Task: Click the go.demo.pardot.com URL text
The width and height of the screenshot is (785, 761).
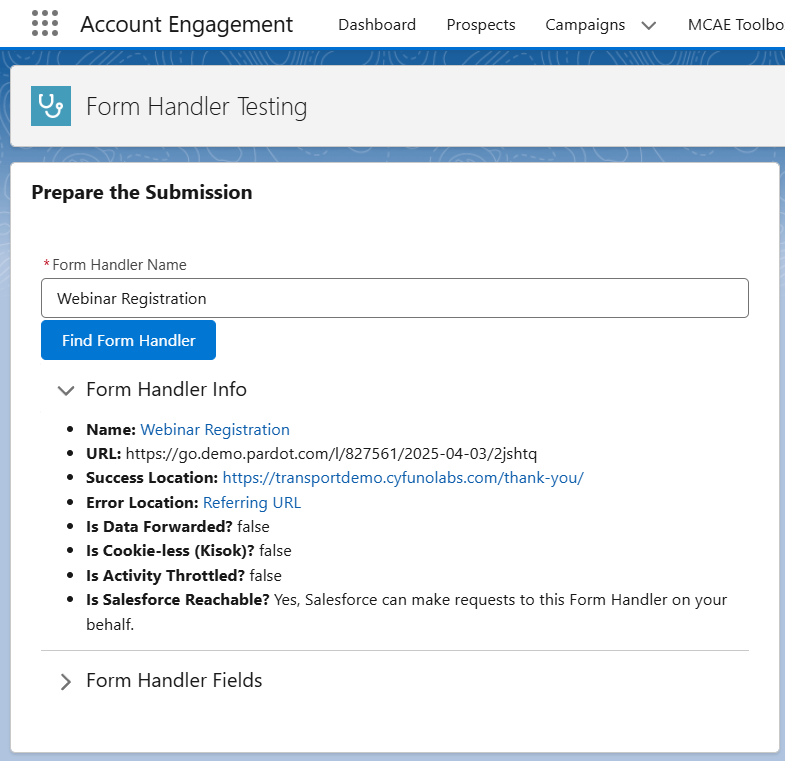Action: click(331, 454)
